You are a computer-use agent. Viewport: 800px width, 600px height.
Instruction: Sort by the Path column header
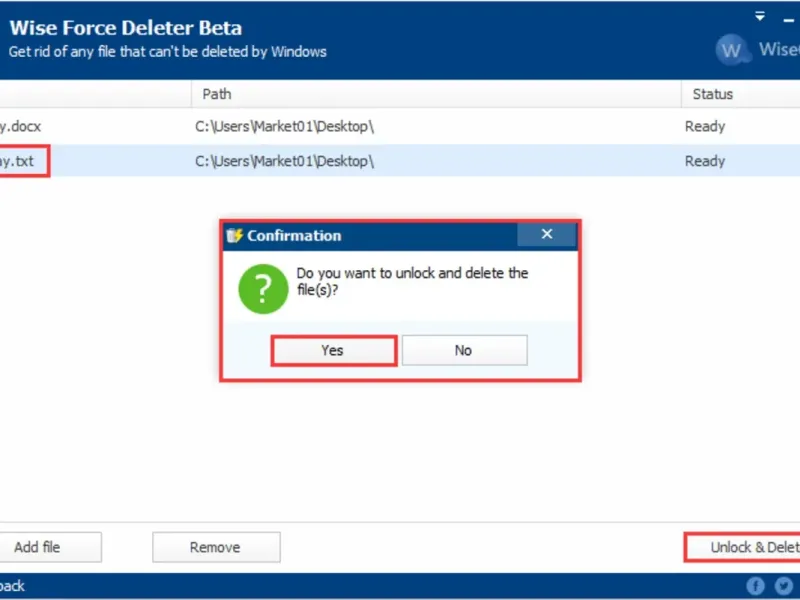tap(217, 94)
